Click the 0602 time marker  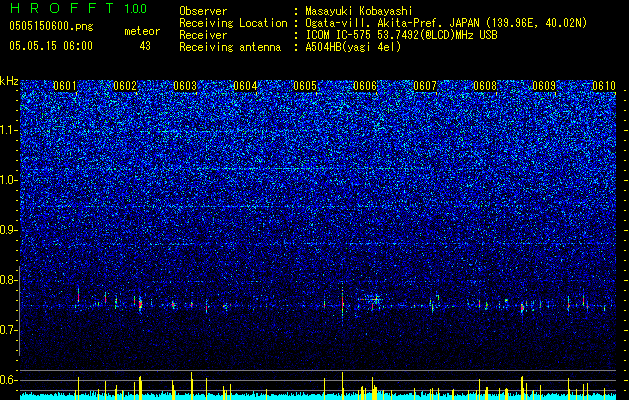click(125, 86)
